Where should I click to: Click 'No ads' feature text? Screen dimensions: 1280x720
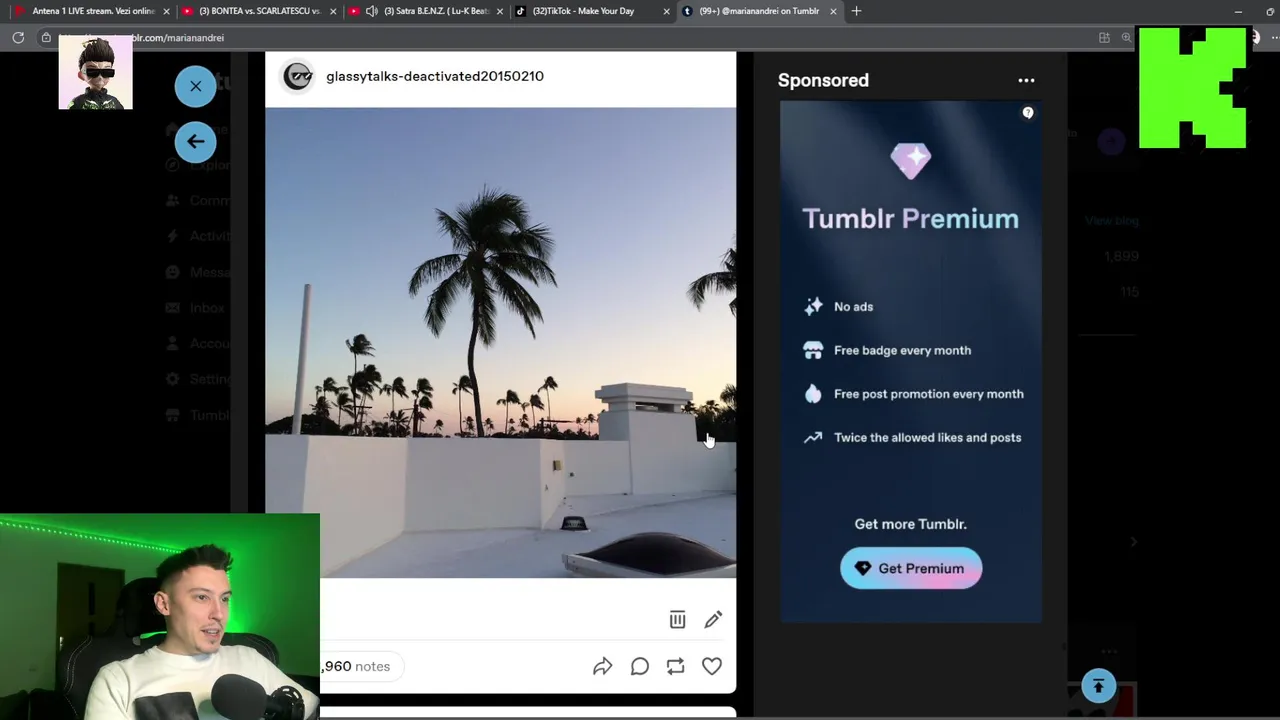point(853,307)
